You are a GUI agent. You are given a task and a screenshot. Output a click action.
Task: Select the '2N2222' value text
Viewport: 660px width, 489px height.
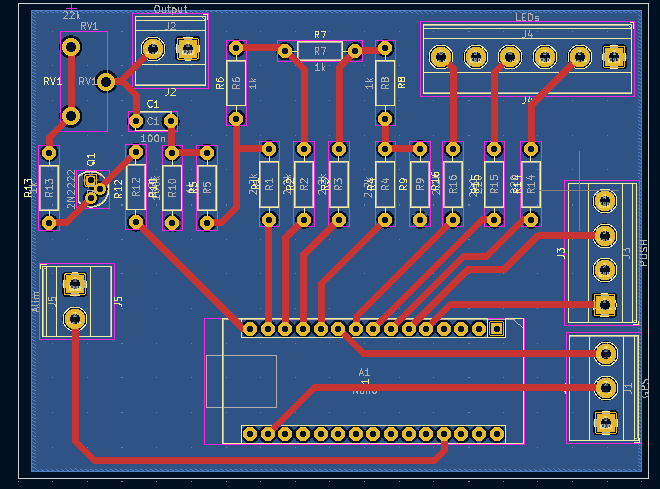tap(71, 189)
